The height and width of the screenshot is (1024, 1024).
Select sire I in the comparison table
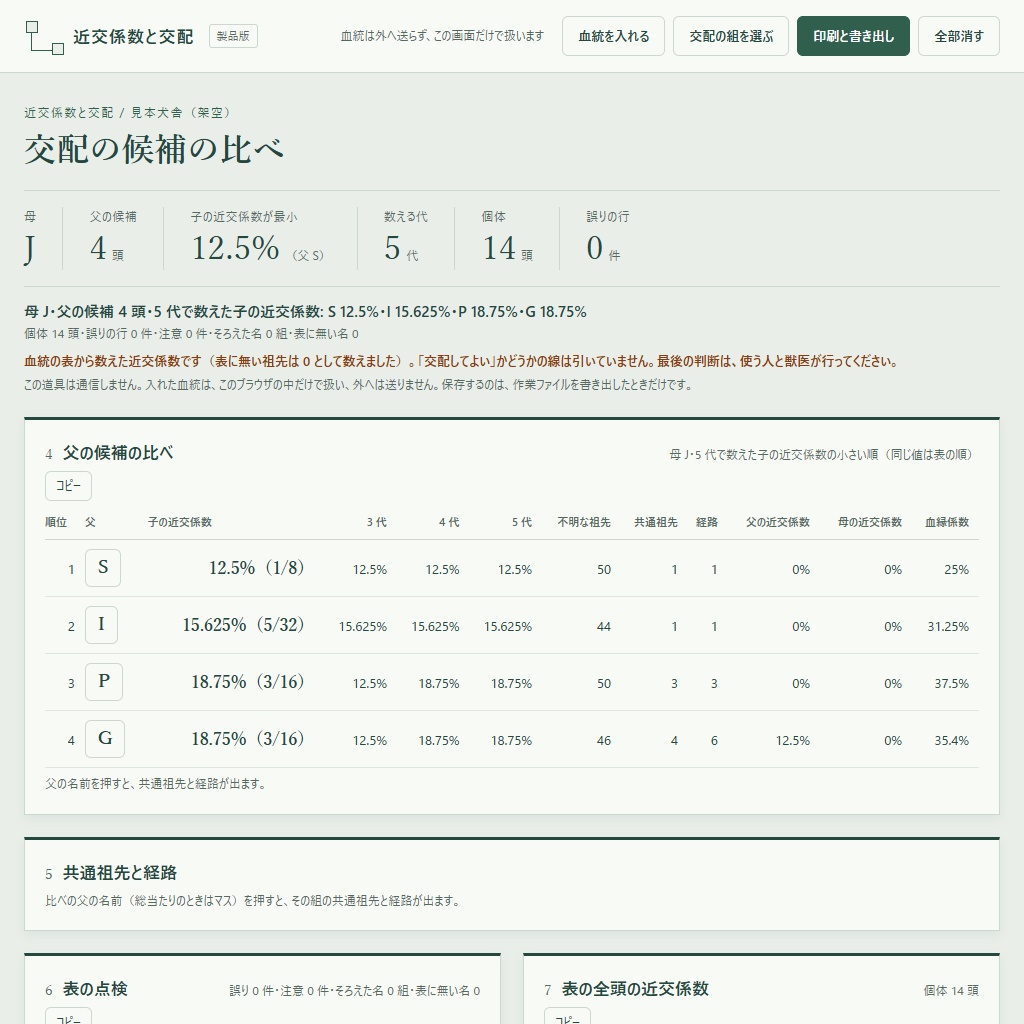pyautogui.click(x=101, y=624)
